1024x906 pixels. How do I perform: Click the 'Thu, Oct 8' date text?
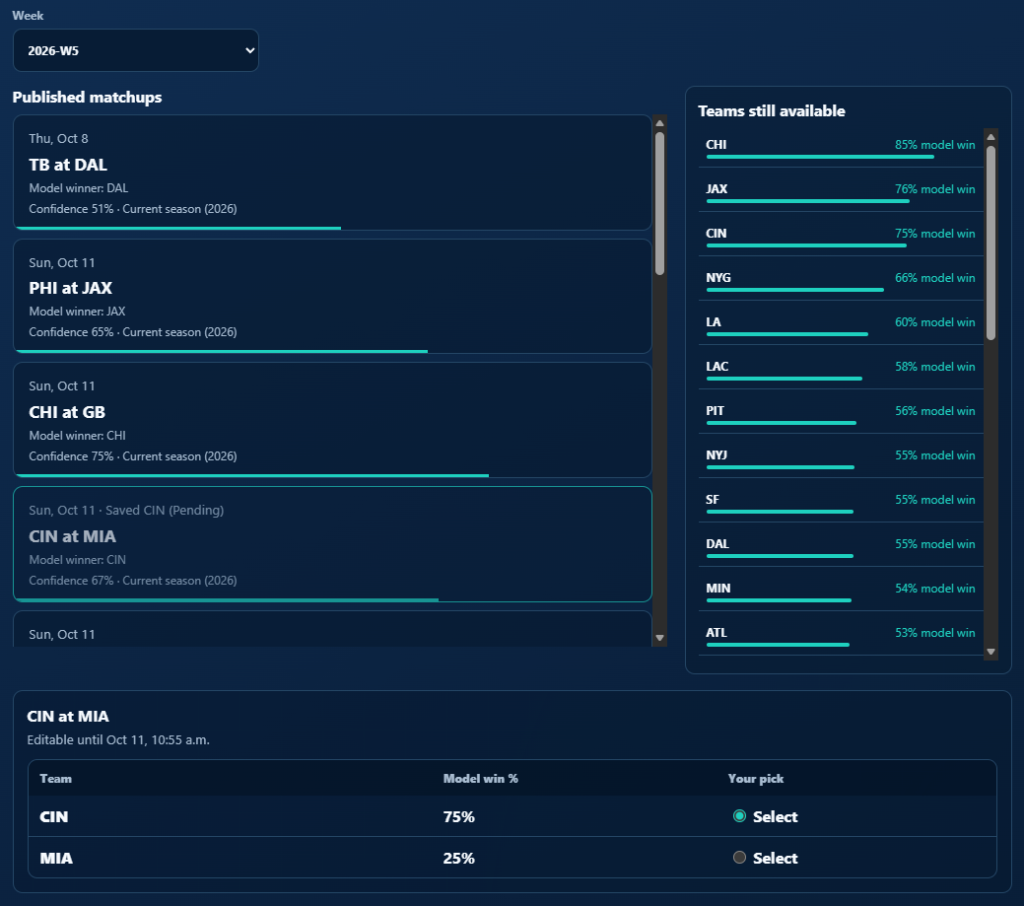(x=58, y=138)
